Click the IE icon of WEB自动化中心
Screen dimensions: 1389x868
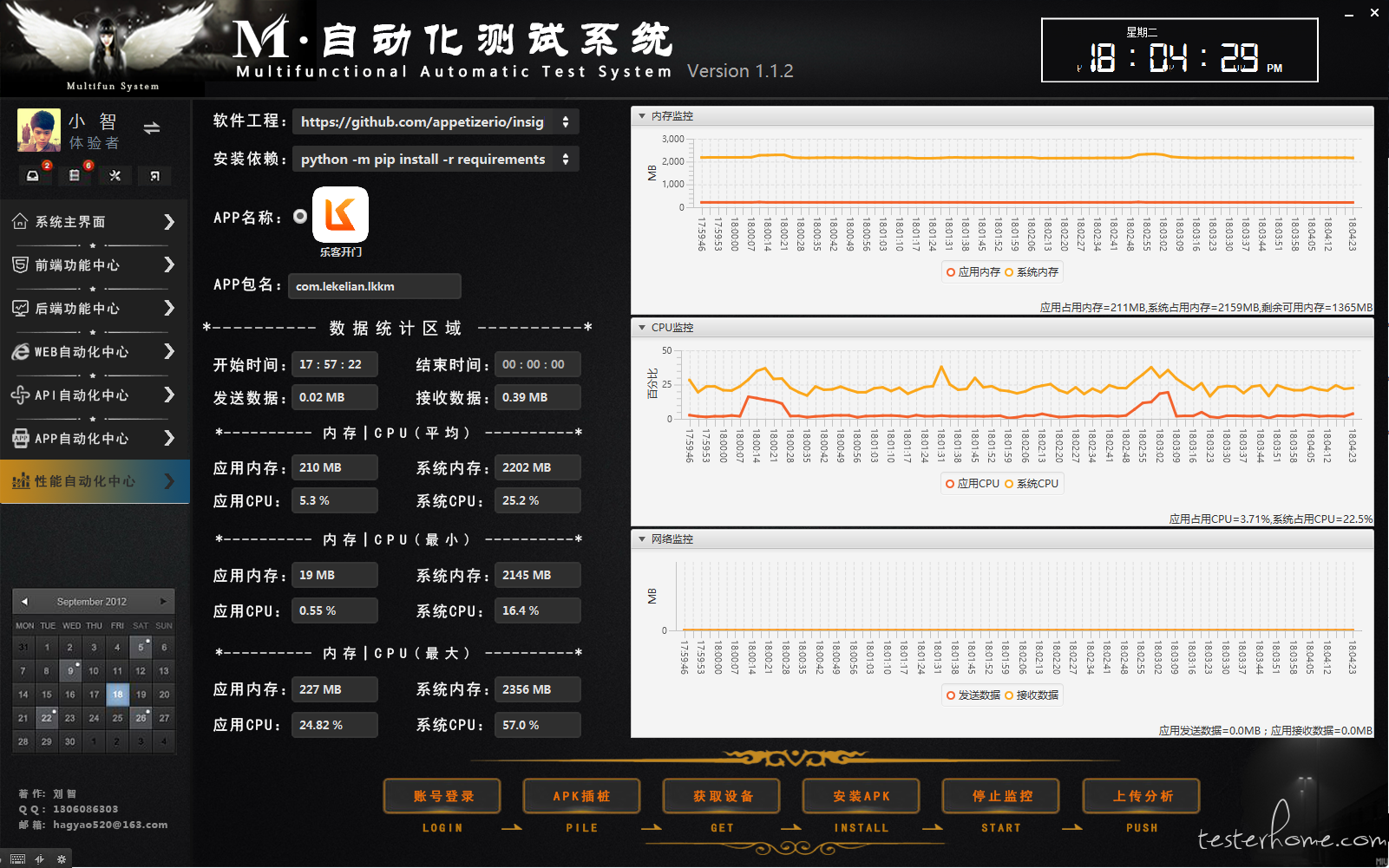(x=21, y=352)
